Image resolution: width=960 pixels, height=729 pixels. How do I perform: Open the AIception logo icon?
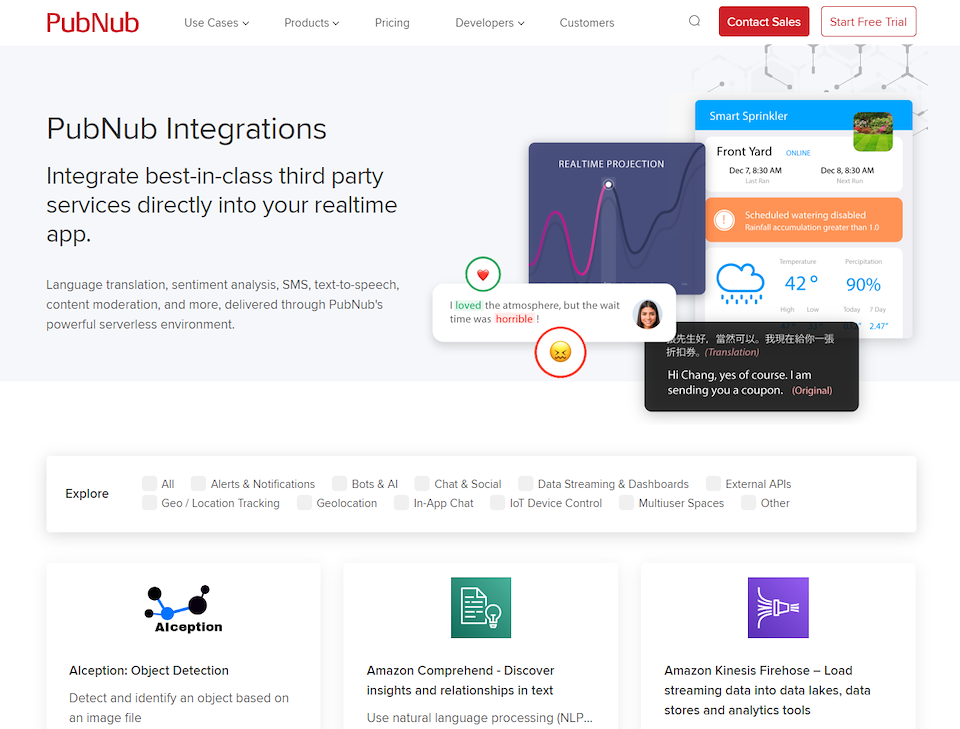click(x=182, y=608)
